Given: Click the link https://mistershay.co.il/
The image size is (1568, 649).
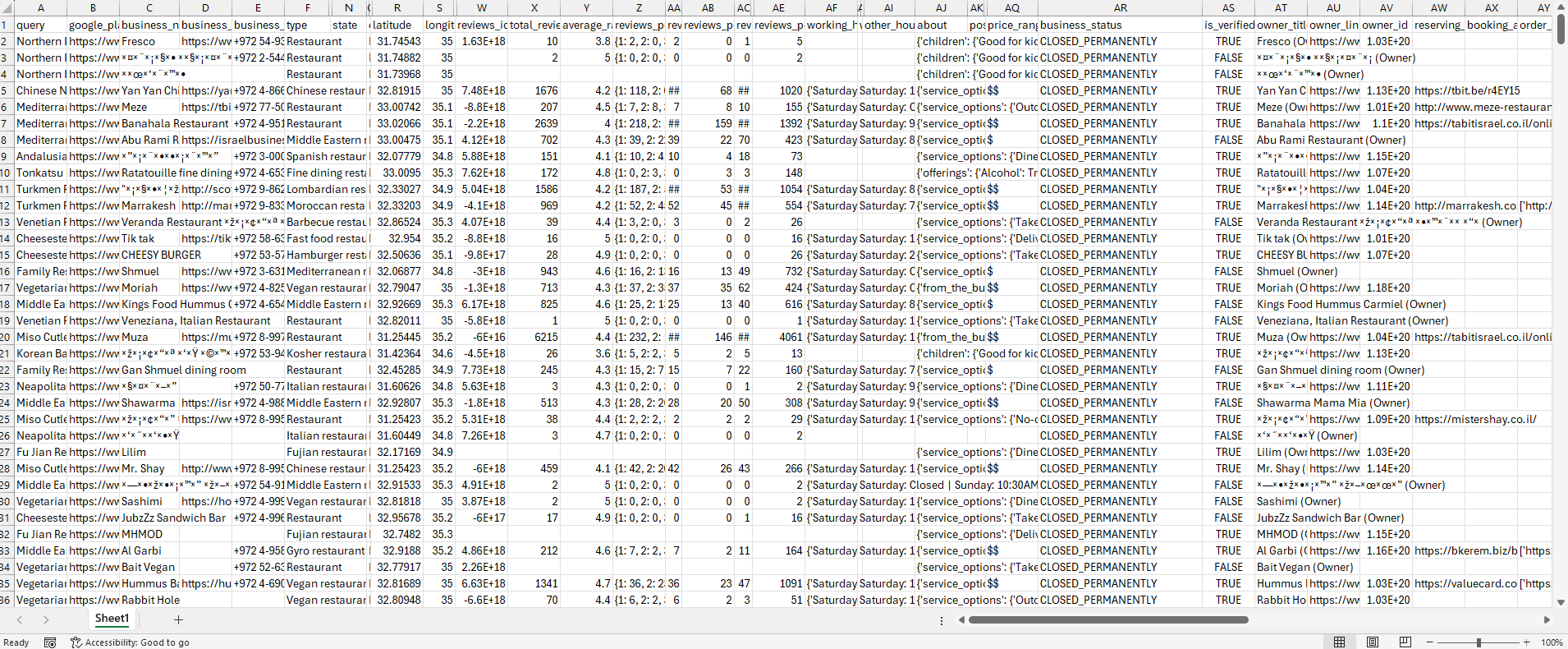Looking at the screenshot, I should [x=1475, y=419].
